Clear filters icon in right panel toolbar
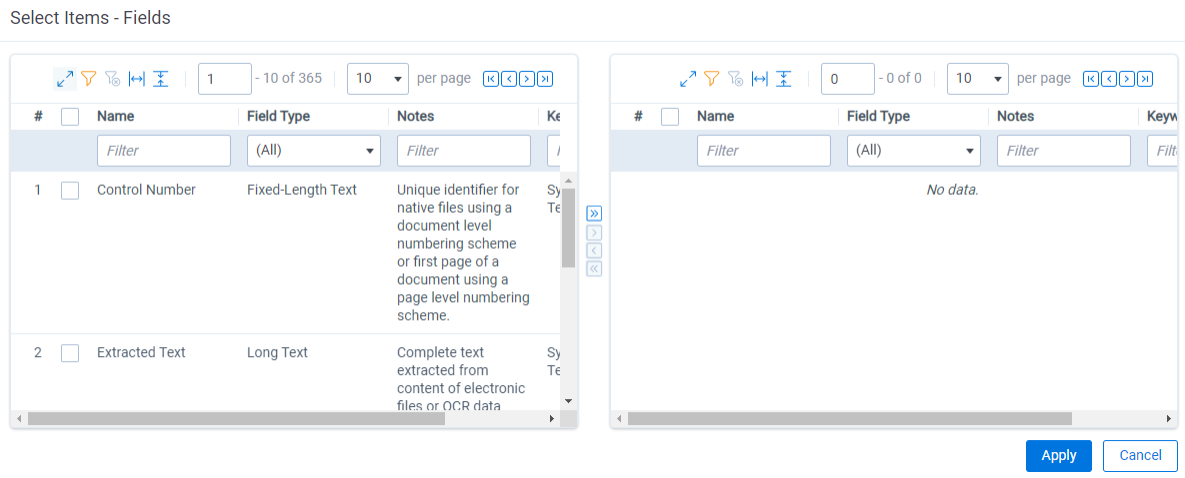The width and height of the screenshot is (1185, 478). [735, 78]
